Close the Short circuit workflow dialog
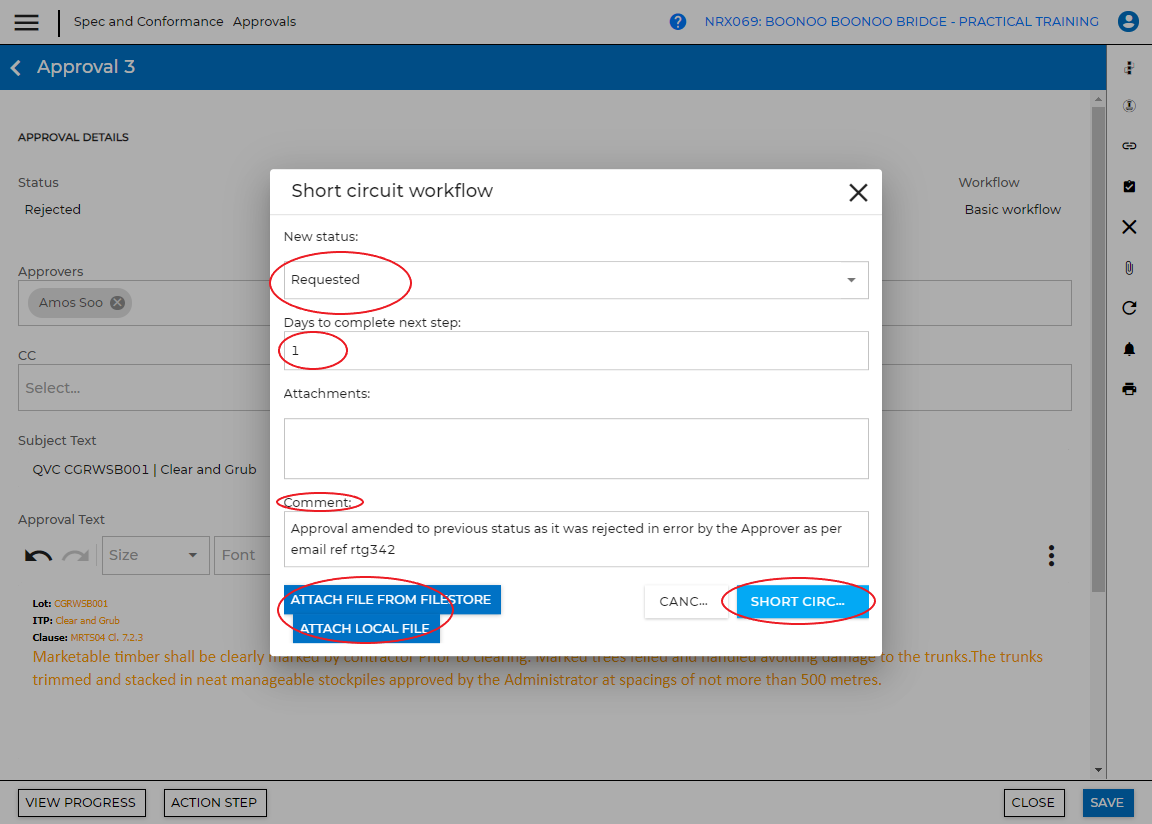The height and width of the screenshot is (824, 1152). click(858, 193)
